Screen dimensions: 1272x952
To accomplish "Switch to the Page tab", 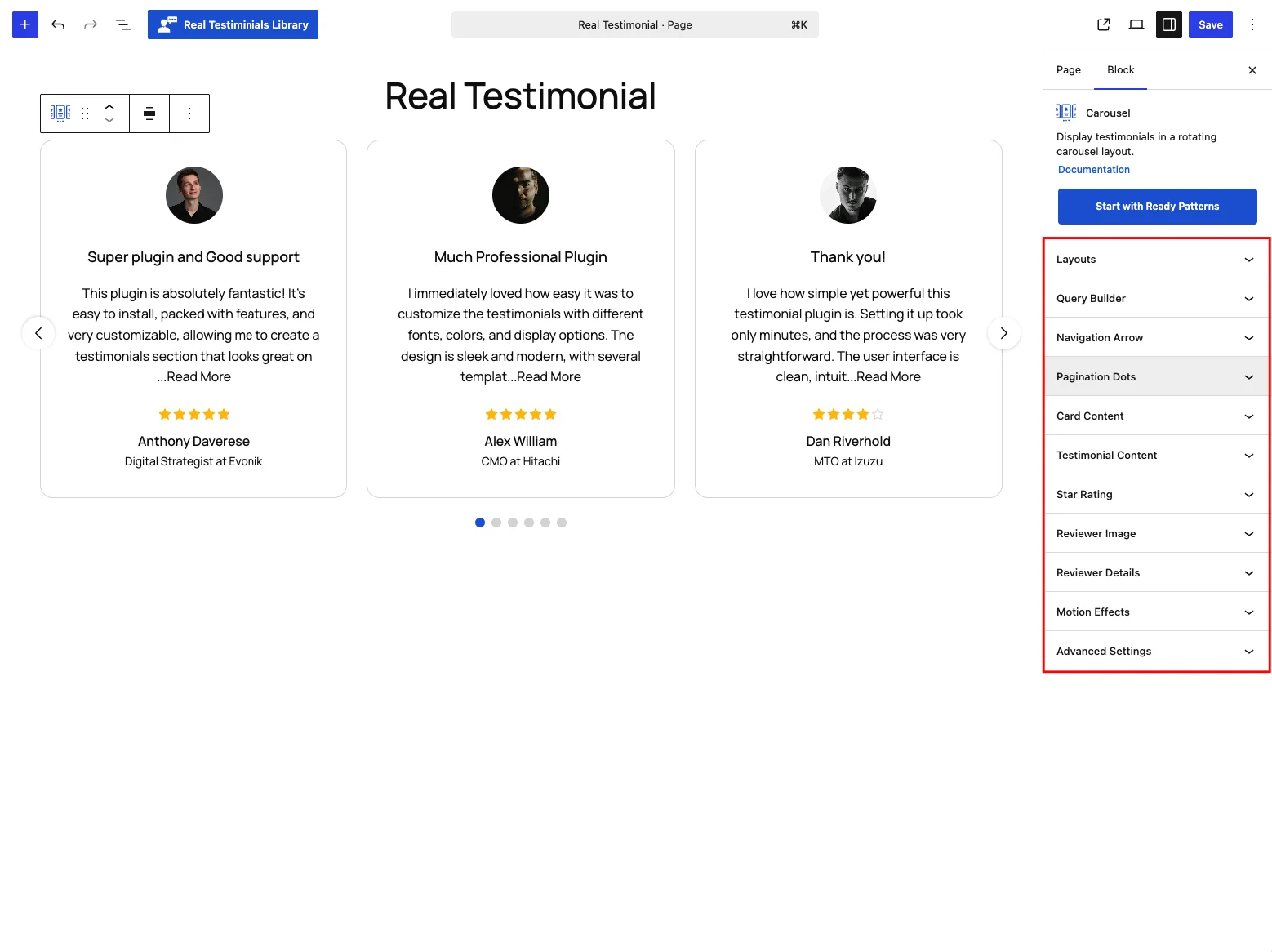I will (1069, 70).
